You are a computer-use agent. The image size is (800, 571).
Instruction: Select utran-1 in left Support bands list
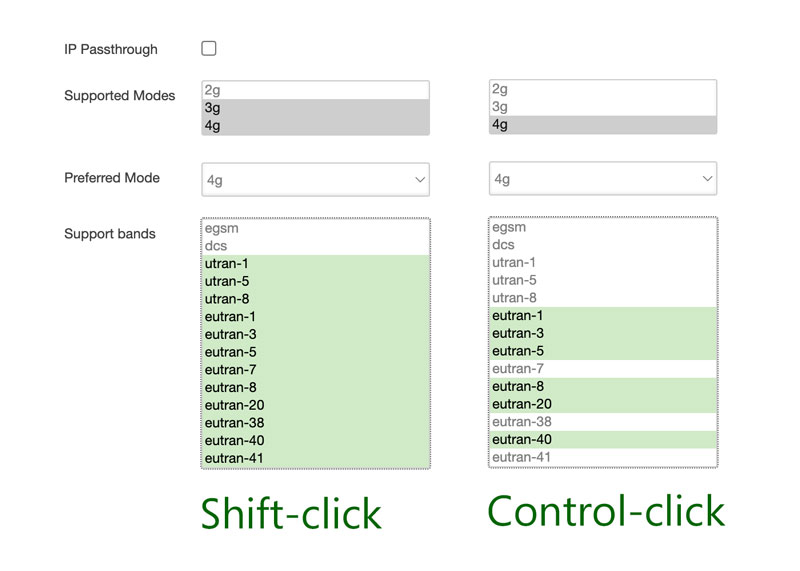tap(315, 264)
